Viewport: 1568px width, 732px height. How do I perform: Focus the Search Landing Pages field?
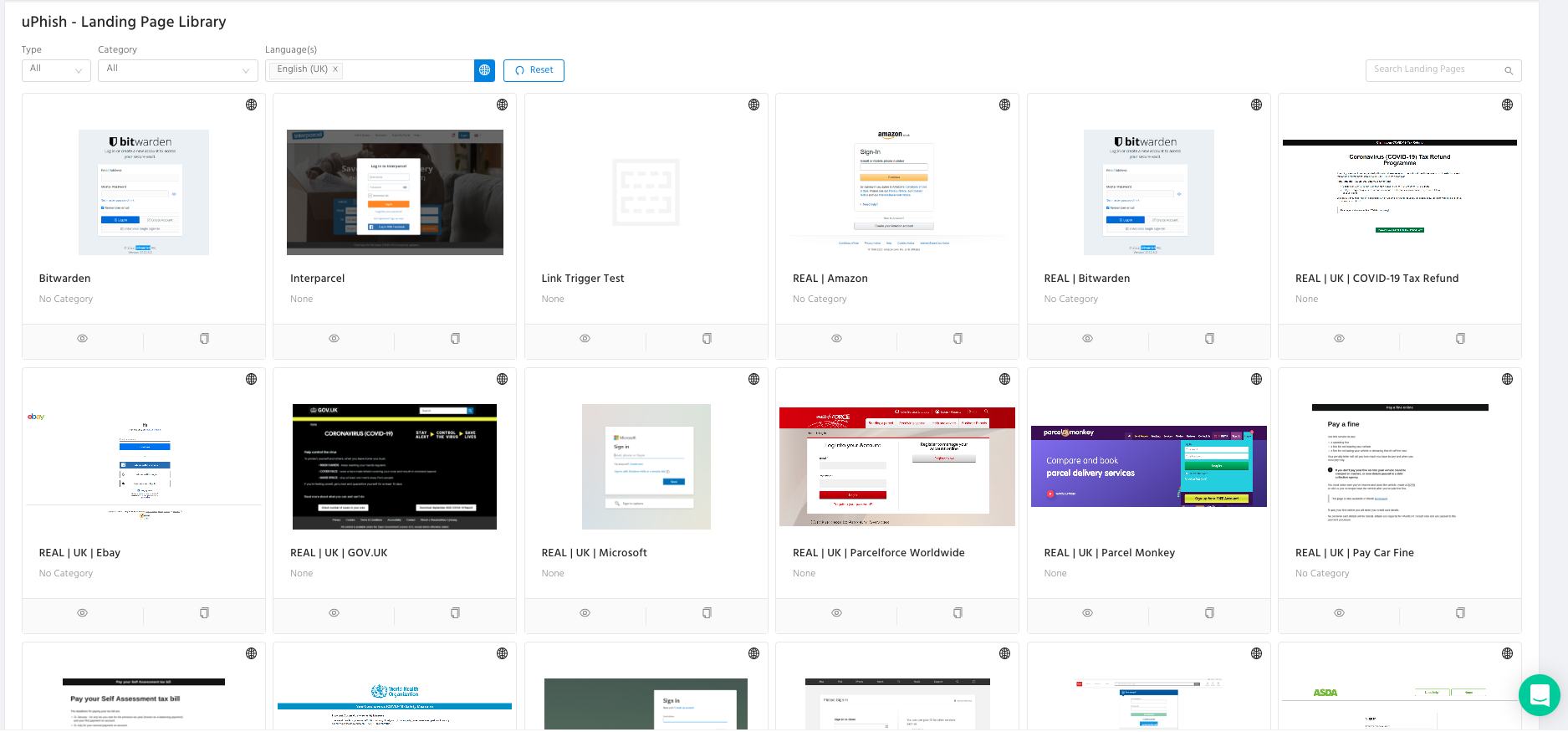(x=1443, y=70)
